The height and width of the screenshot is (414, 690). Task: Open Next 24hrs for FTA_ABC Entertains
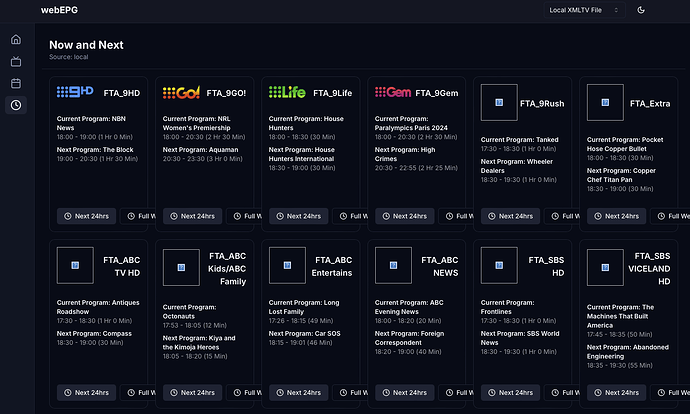[298, 392]
